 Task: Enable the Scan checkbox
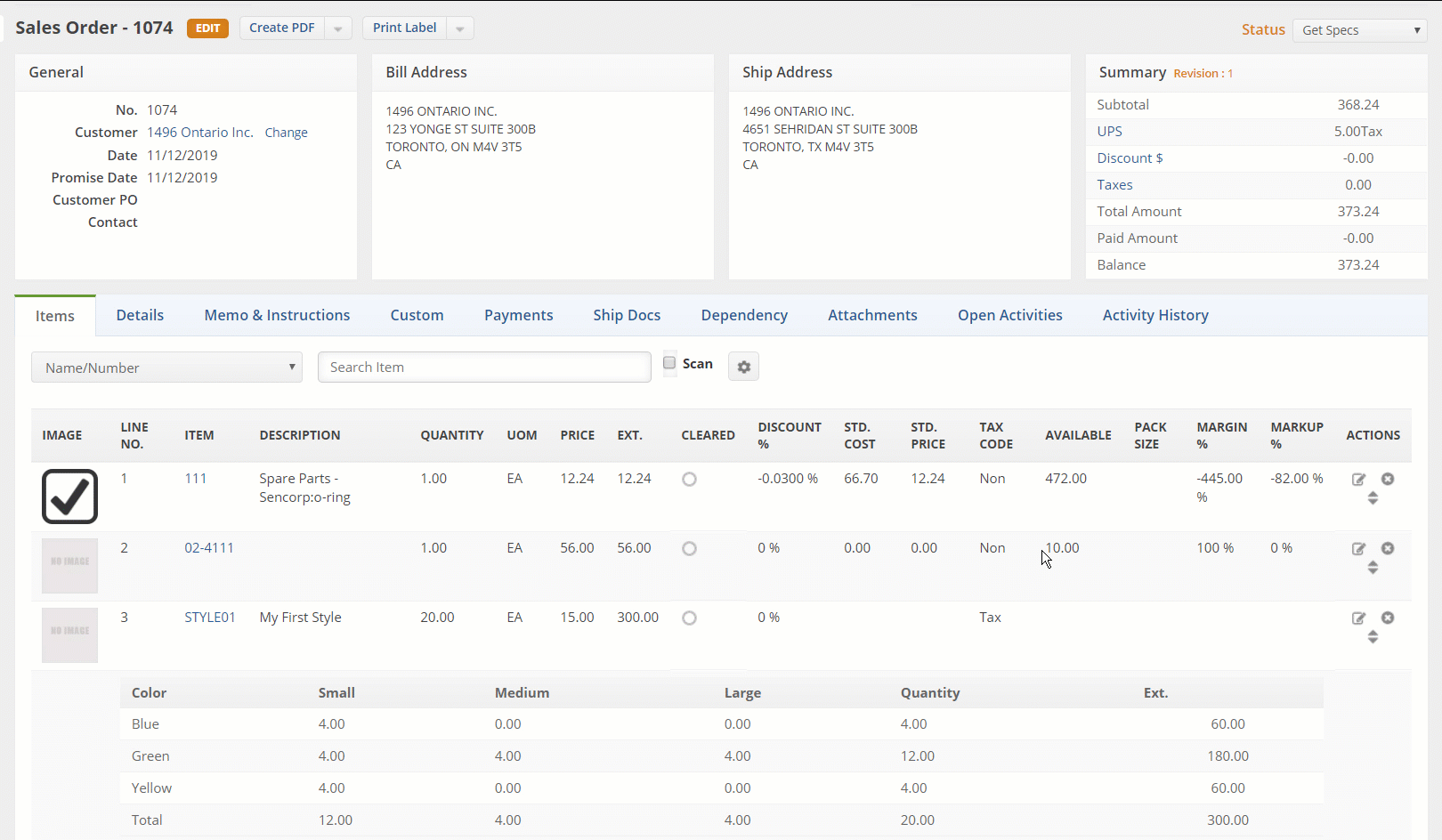[x=669, y=363]
